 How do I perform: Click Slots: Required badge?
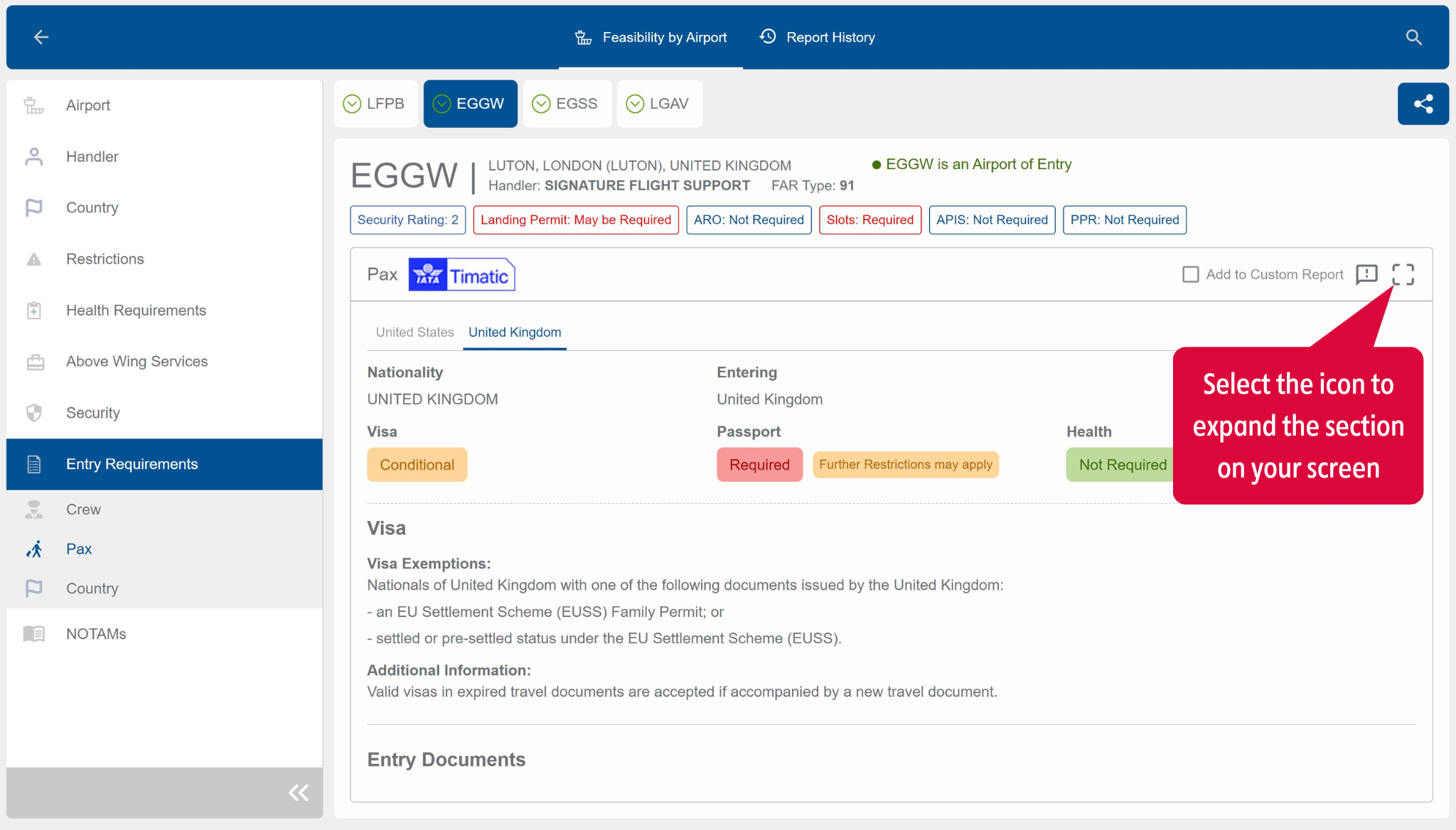(x=870, y=220)
